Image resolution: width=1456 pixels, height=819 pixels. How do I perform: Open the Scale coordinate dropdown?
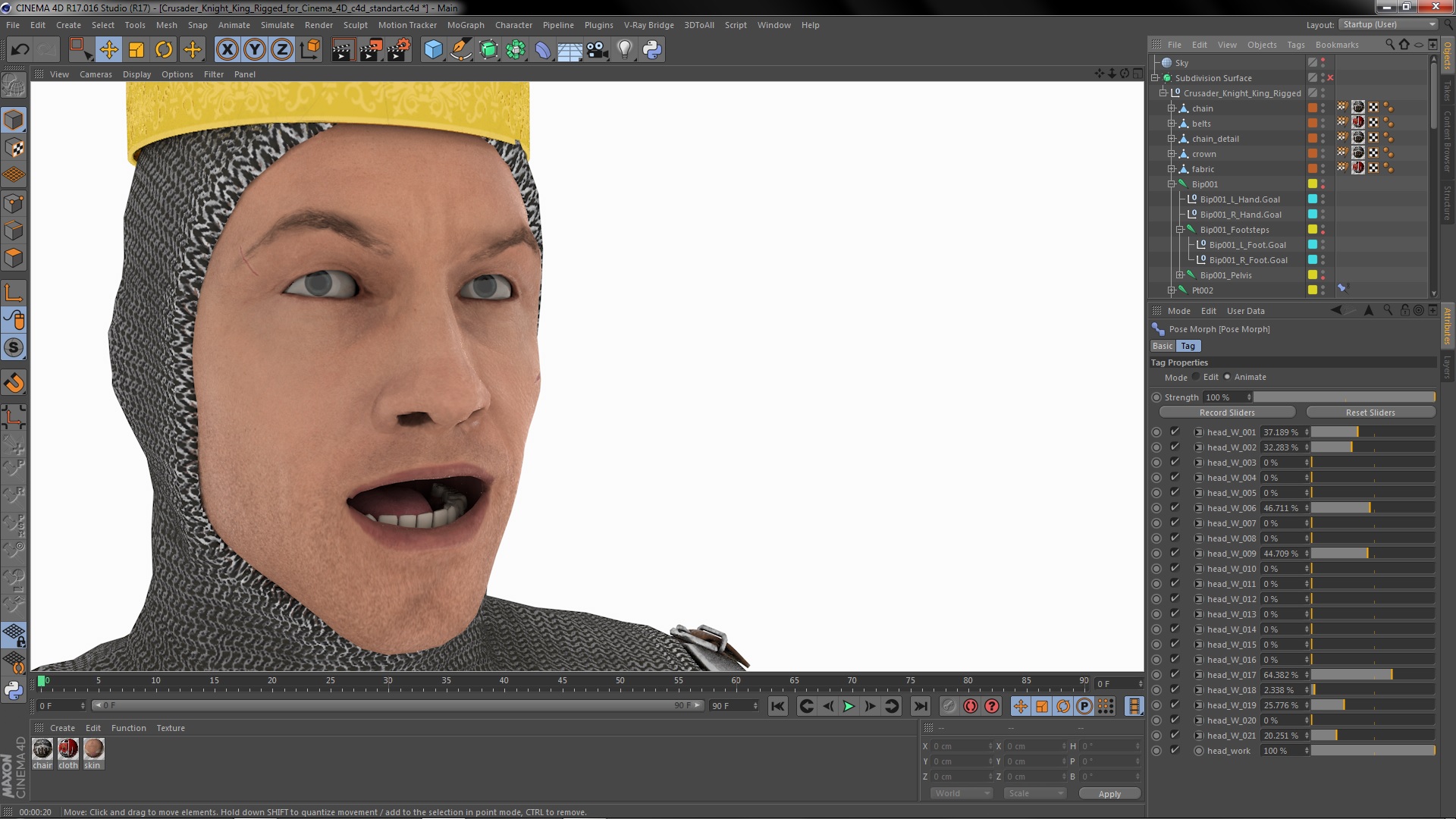click(1034, 793)
